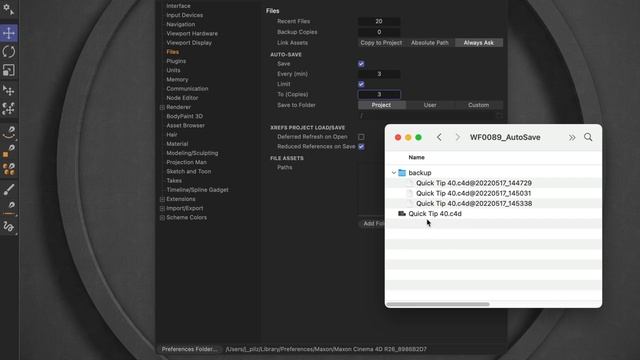Select the Files preferences page
The width and height of the screenshot is (640, 360).
[x=173, y=52]
